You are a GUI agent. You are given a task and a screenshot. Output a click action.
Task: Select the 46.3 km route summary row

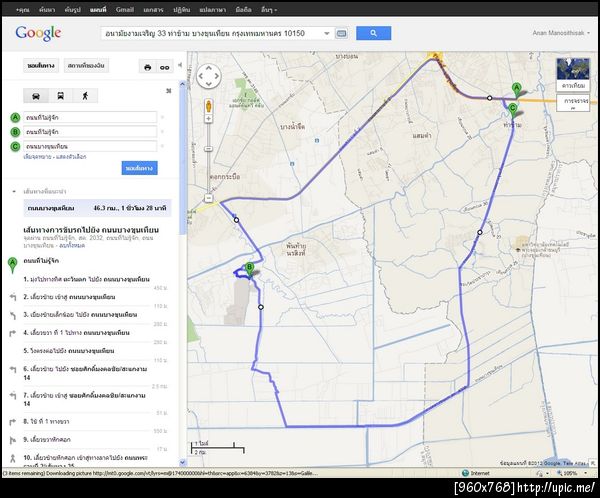(97, 208)
